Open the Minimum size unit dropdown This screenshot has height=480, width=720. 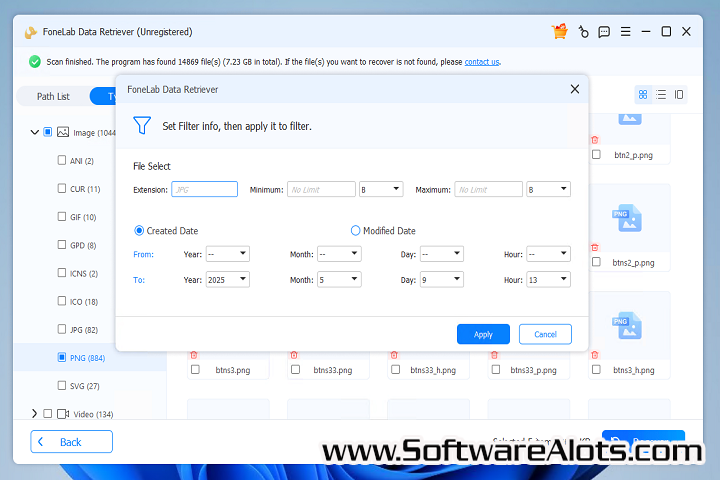[x=381, y=189]
